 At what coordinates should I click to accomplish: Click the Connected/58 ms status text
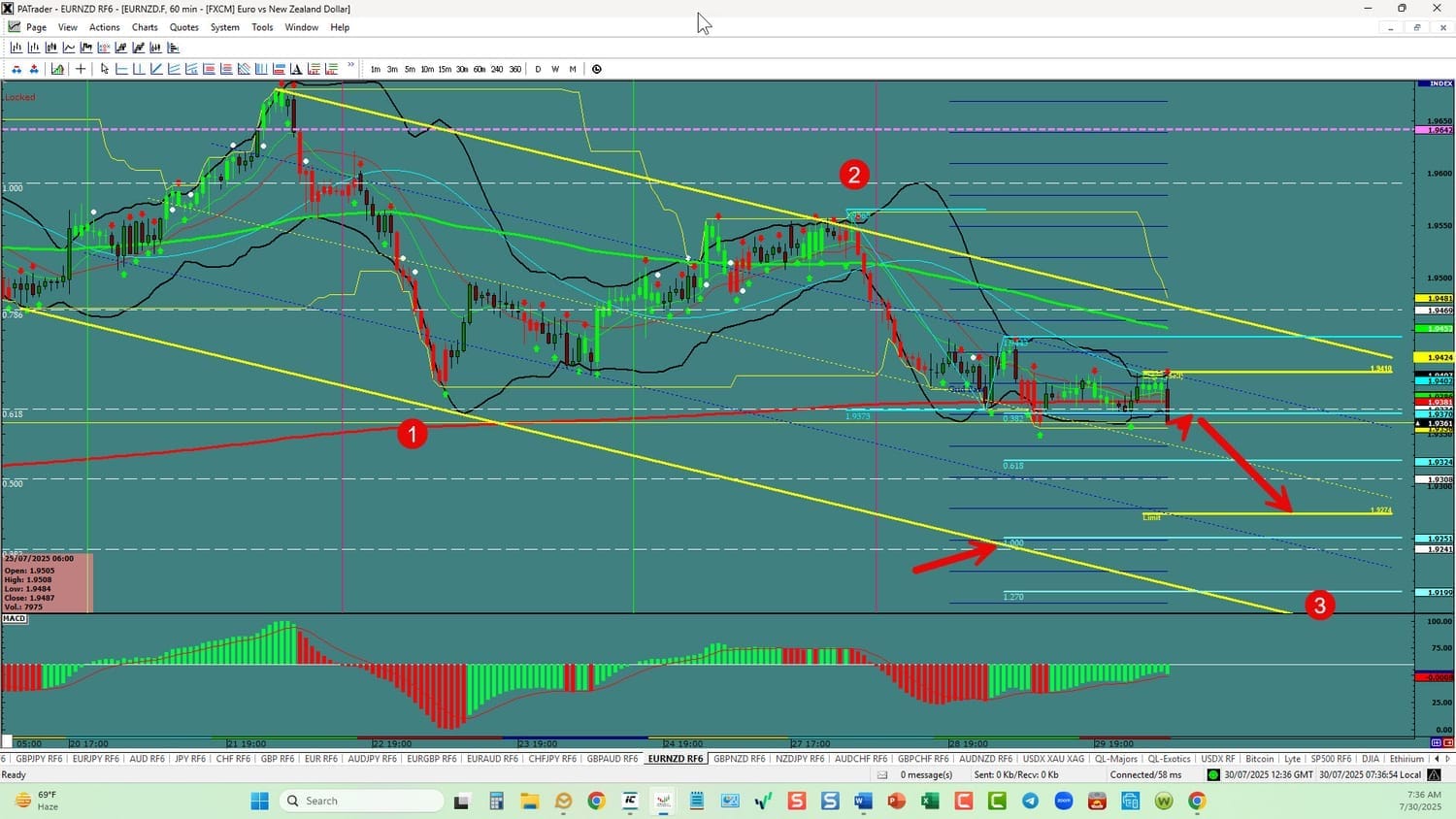pyautogui.click(x=1146, y=774)
